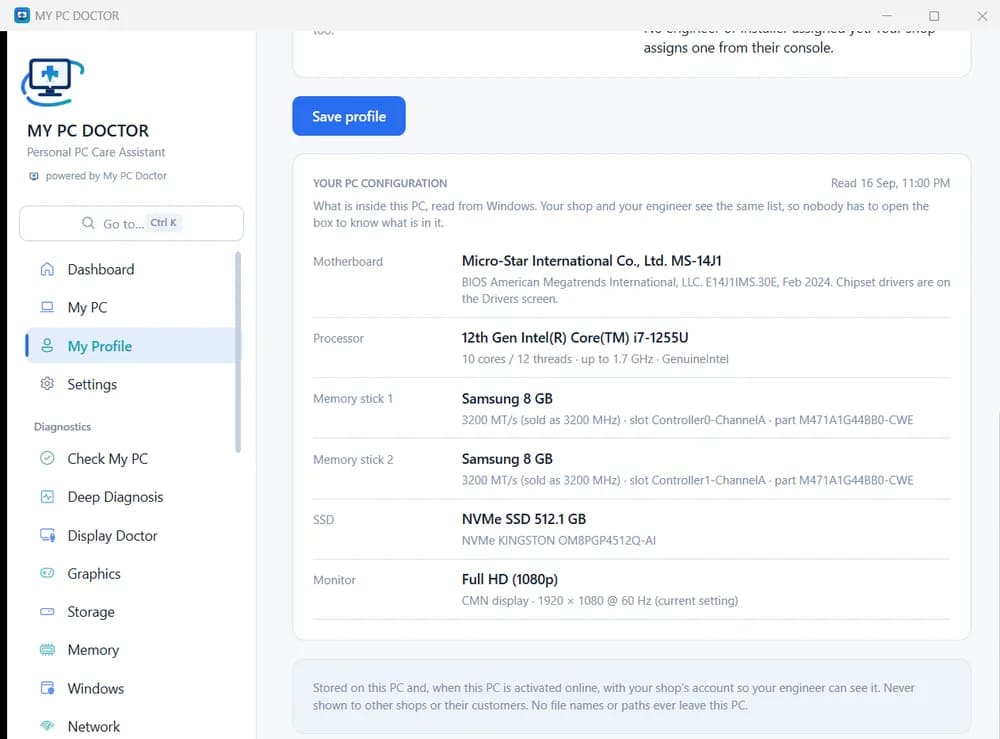Click the Diagnostics section header
The height and width of the screenshot is (739, 1000).
pos(62,427)
